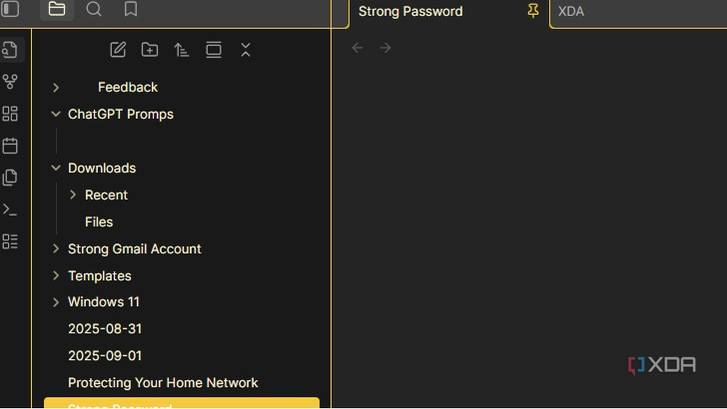
Task: Open the 2025-08-31 note
Action: 104,329
